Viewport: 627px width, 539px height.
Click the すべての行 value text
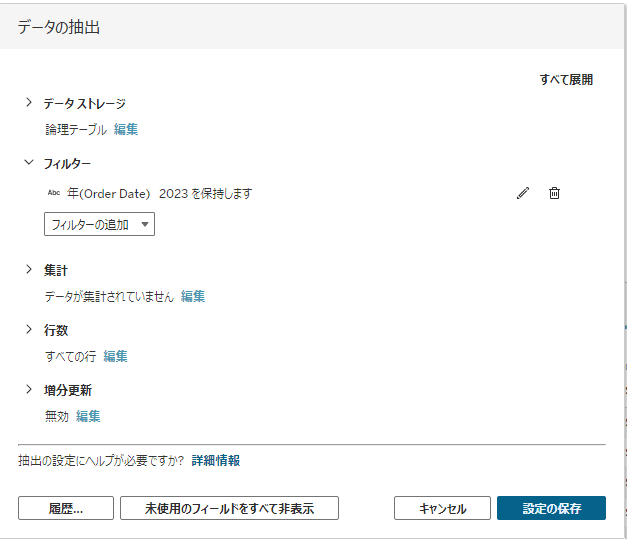pyautogui.click(x=71, y=356)
